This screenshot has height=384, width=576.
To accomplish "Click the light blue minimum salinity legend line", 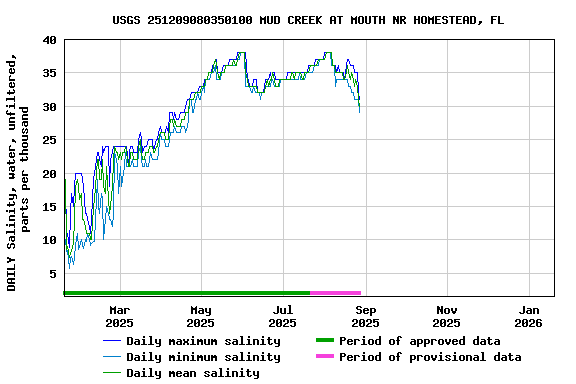I will point(112,356).
